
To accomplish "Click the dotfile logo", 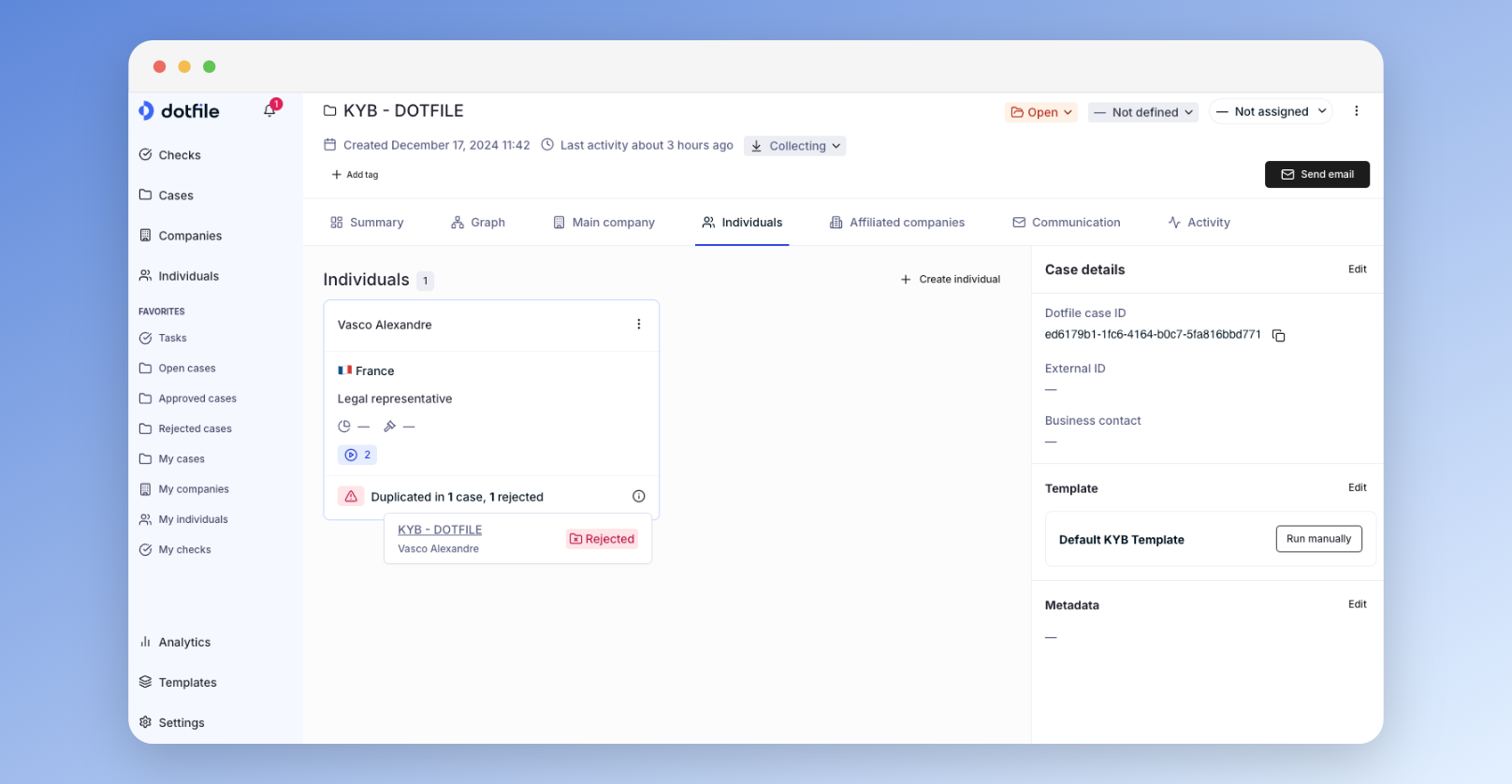I will 179,110.
